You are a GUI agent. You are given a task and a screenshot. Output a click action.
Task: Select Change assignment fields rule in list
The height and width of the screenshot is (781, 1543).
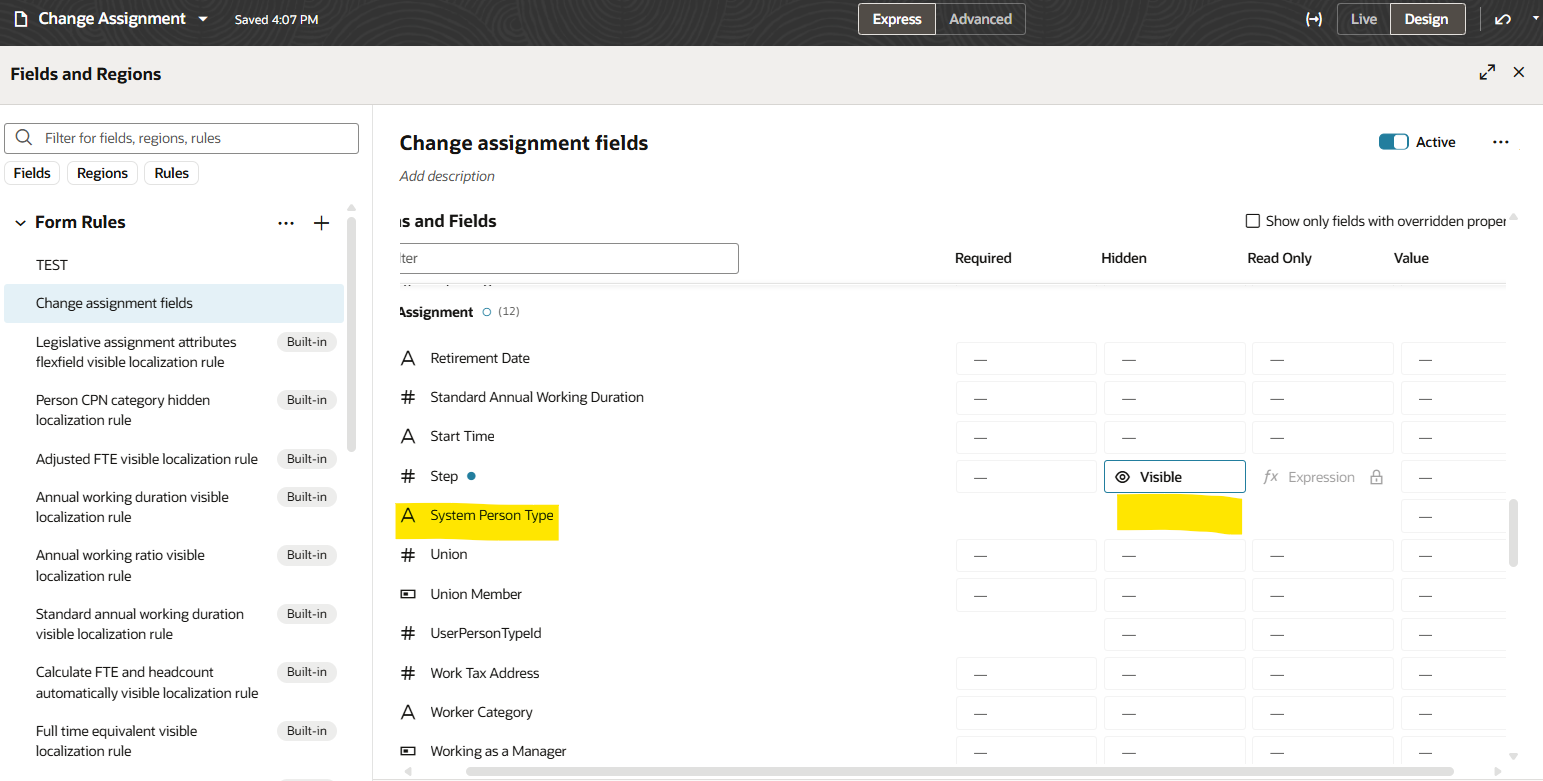174,303
